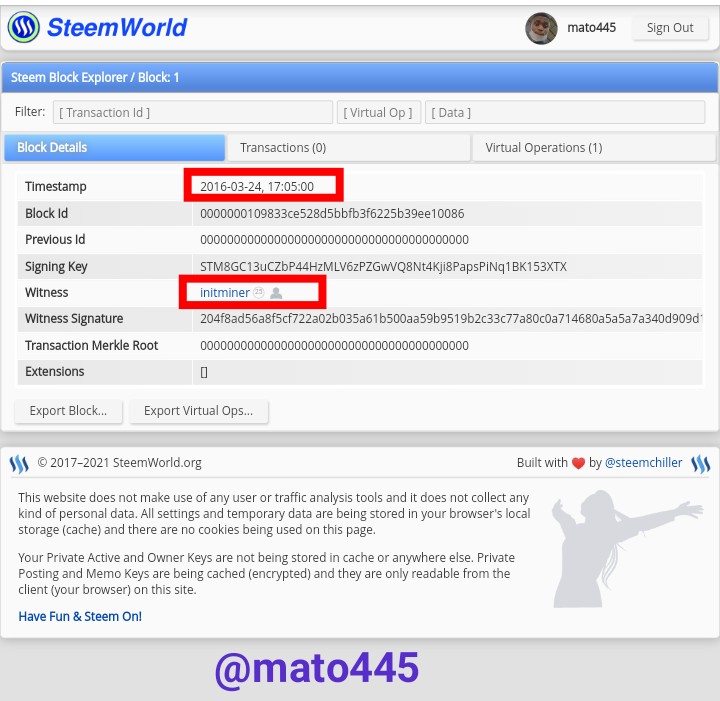Switch to the Block Details tab
720x701 pixels.
coord(114,148)
